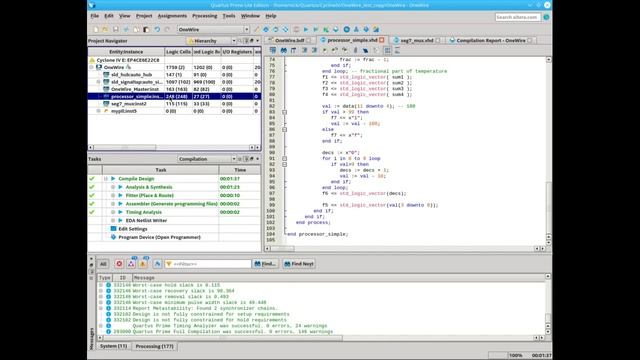The height and width of the screenshot is (360, 640).
Task: Expand the Analysis & Synthesis task
Action: [113, 187]
